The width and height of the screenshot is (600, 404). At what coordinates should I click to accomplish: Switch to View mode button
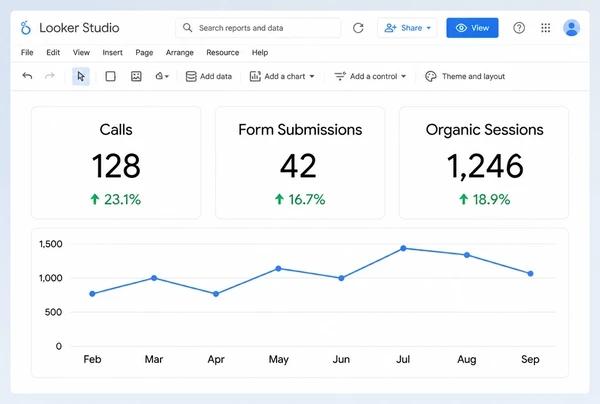[x=472, y=28]
